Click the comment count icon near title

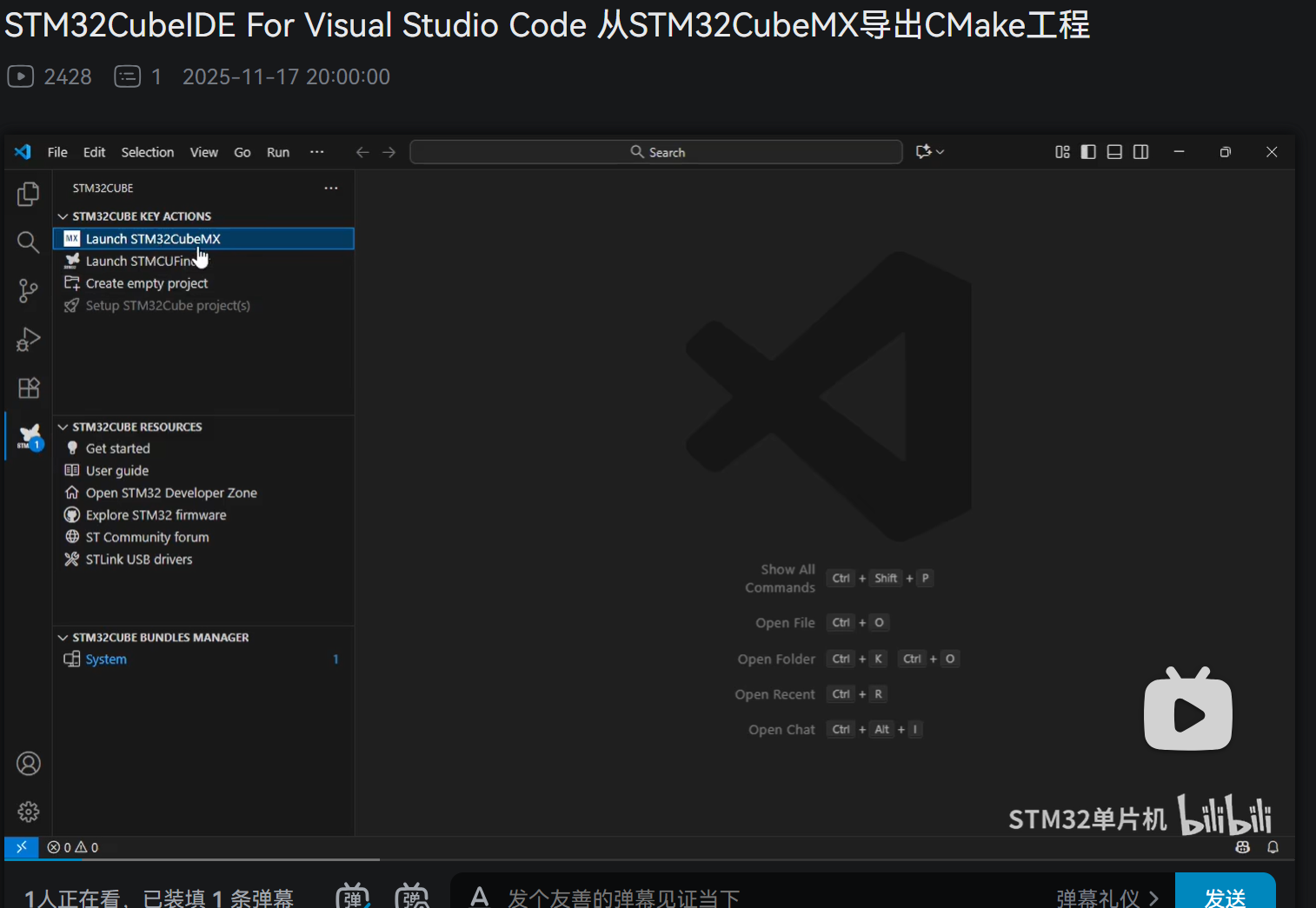pos(128,76)
